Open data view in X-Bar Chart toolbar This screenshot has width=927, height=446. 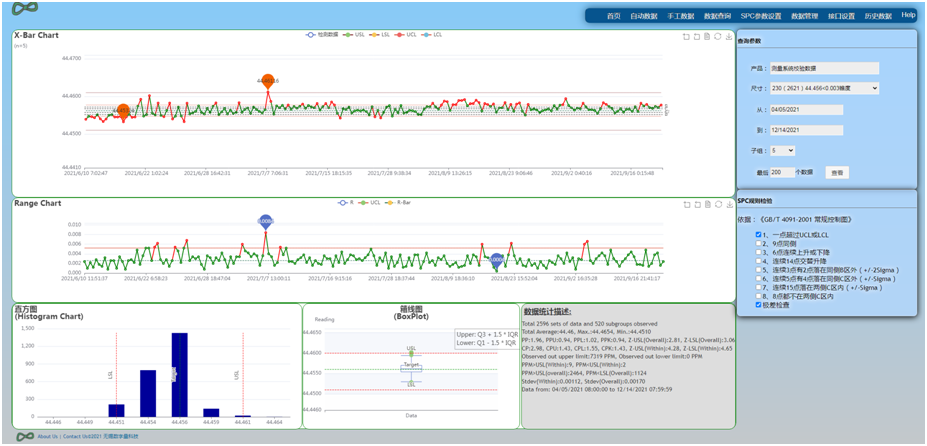(707, 37)
